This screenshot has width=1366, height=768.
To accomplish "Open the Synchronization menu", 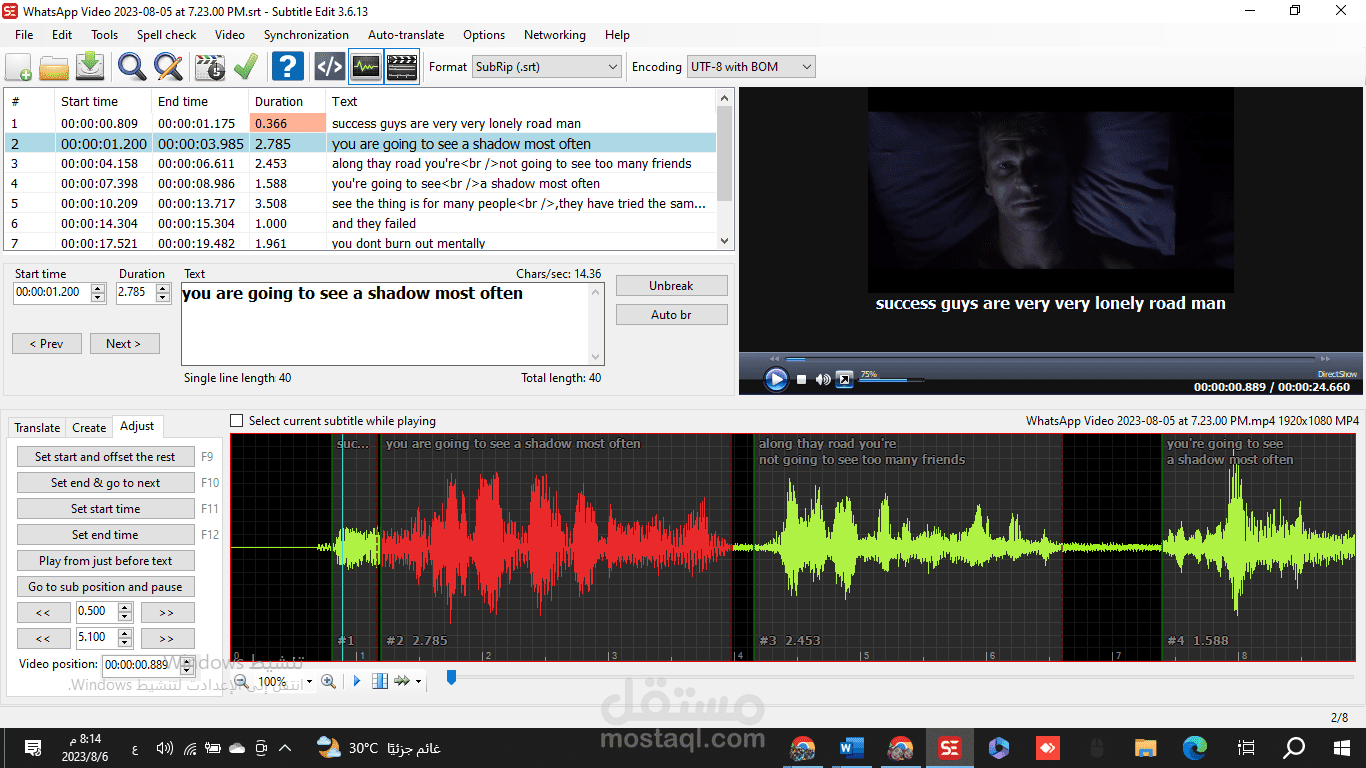I will click(306, 35).
